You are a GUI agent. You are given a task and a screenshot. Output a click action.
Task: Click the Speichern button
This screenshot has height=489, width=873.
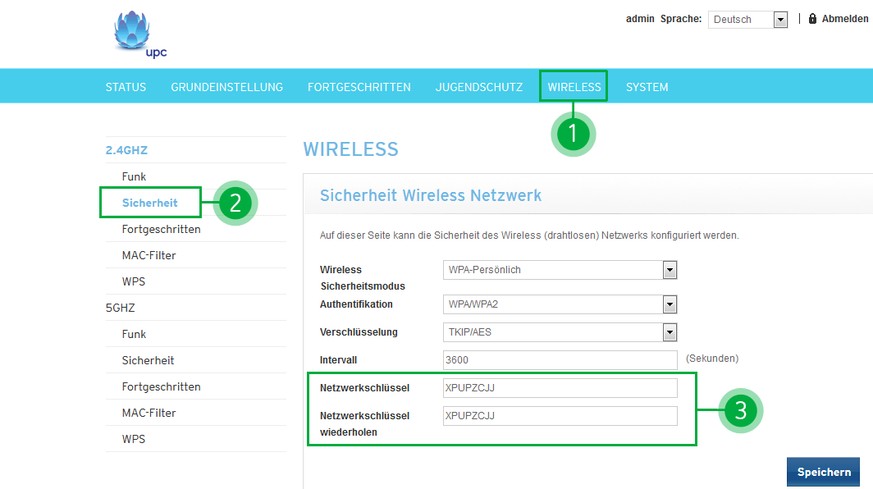(823, 472)
